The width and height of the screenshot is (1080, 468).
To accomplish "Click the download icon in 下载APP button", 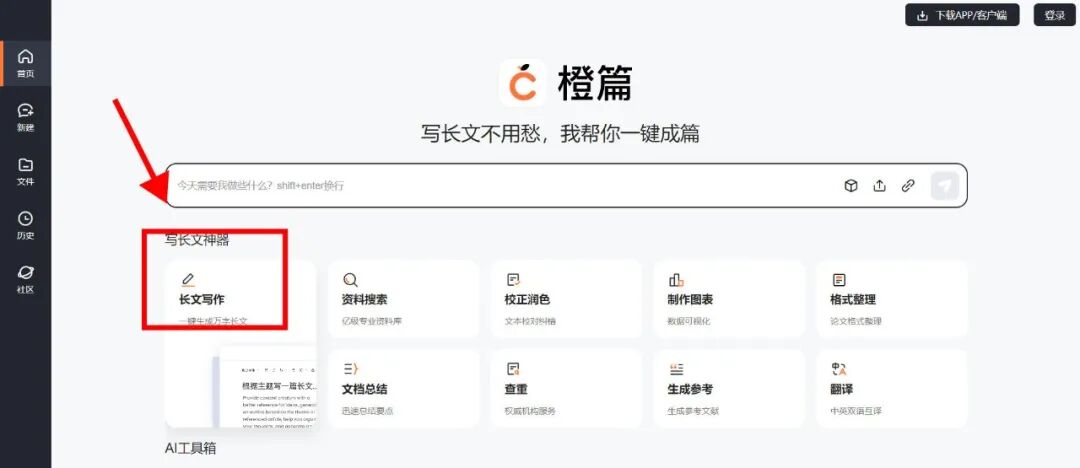I will click(922, 15).
